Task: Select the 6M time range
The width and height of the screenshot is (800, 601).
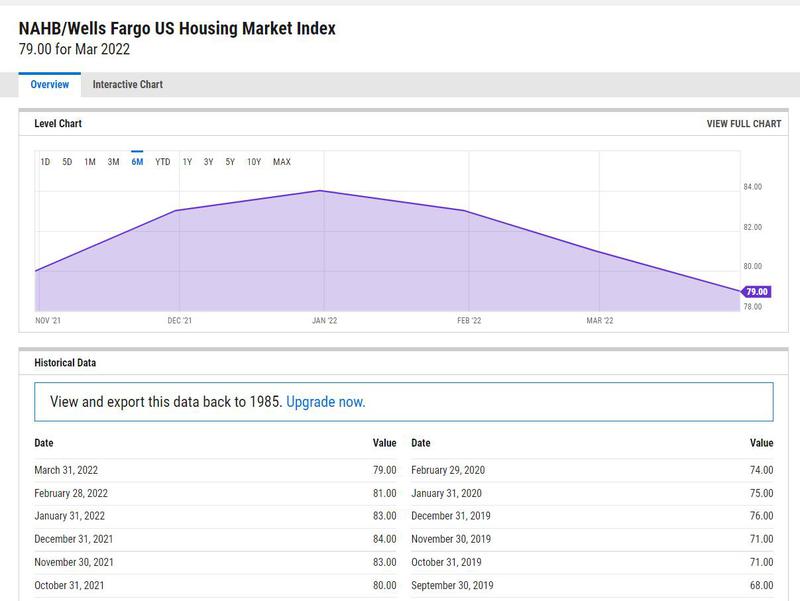Action: [137, 162]
